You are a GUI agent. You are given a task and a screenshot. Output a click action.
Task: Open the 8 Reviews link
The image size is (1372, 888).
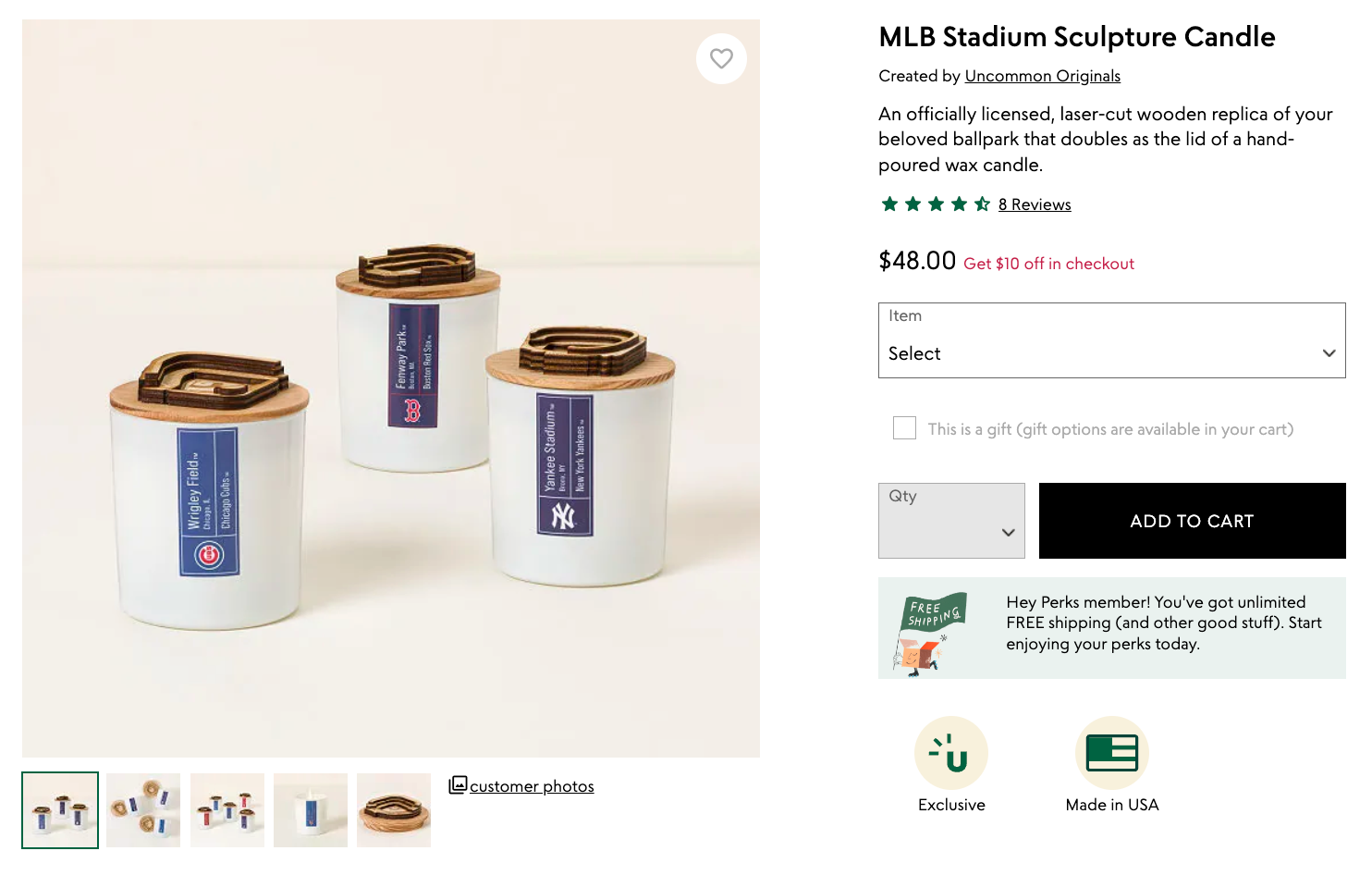(1035, 204)
